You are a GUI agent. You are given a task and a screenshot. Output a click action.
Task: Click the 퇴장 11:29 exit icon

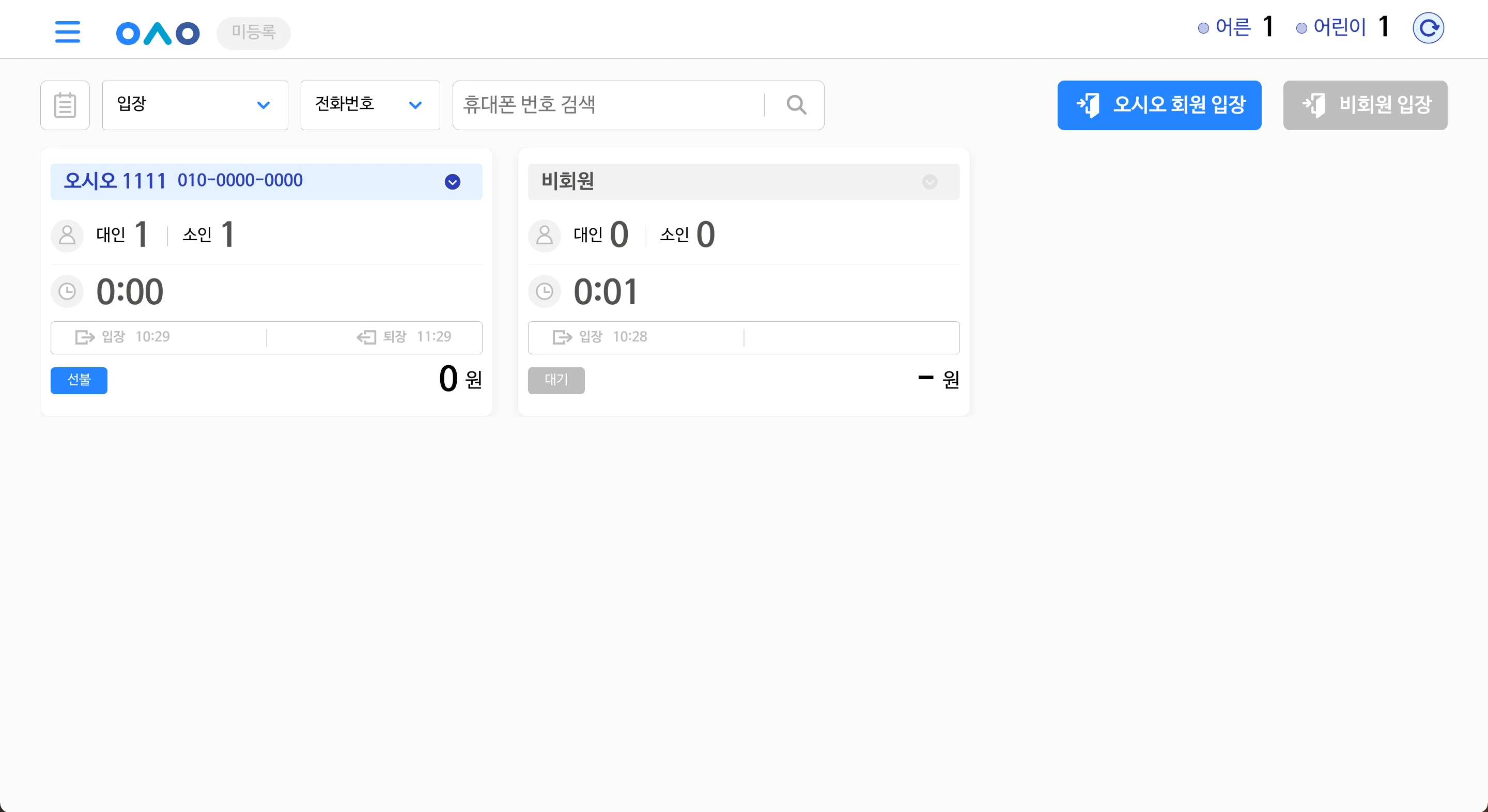[x=366, y=337]
